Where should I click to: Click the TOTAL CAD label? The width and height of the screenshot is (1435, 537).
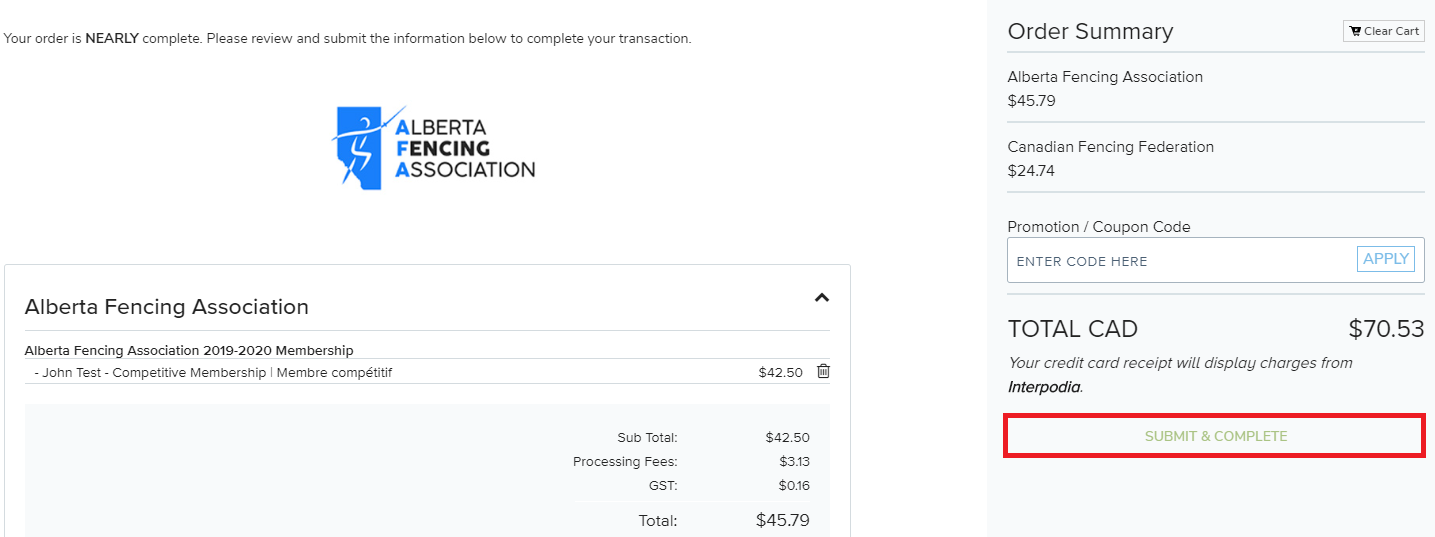(x=1072, y=329)
